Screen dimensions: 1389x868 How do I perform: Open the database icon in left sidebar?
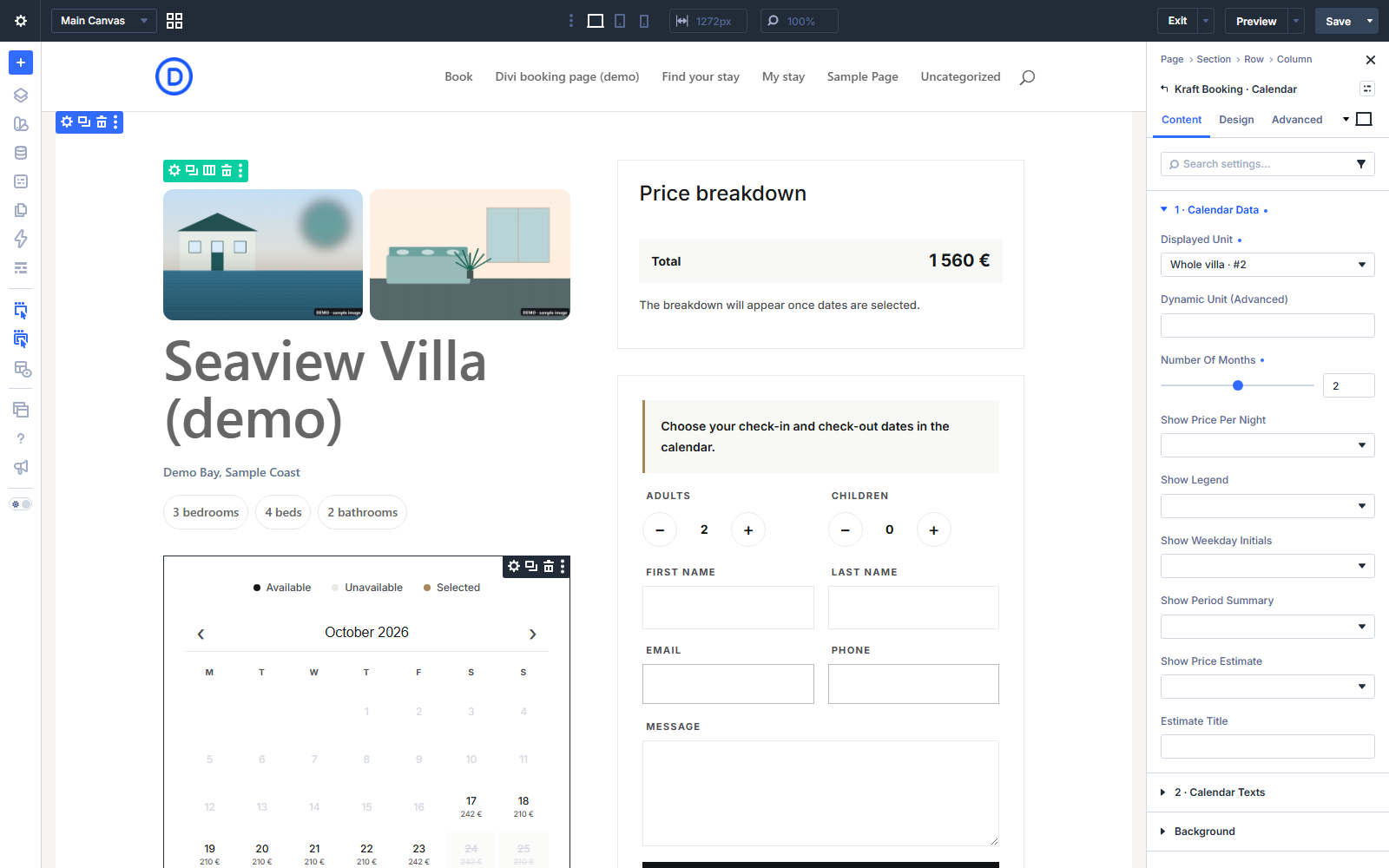[x=21, y=153]
